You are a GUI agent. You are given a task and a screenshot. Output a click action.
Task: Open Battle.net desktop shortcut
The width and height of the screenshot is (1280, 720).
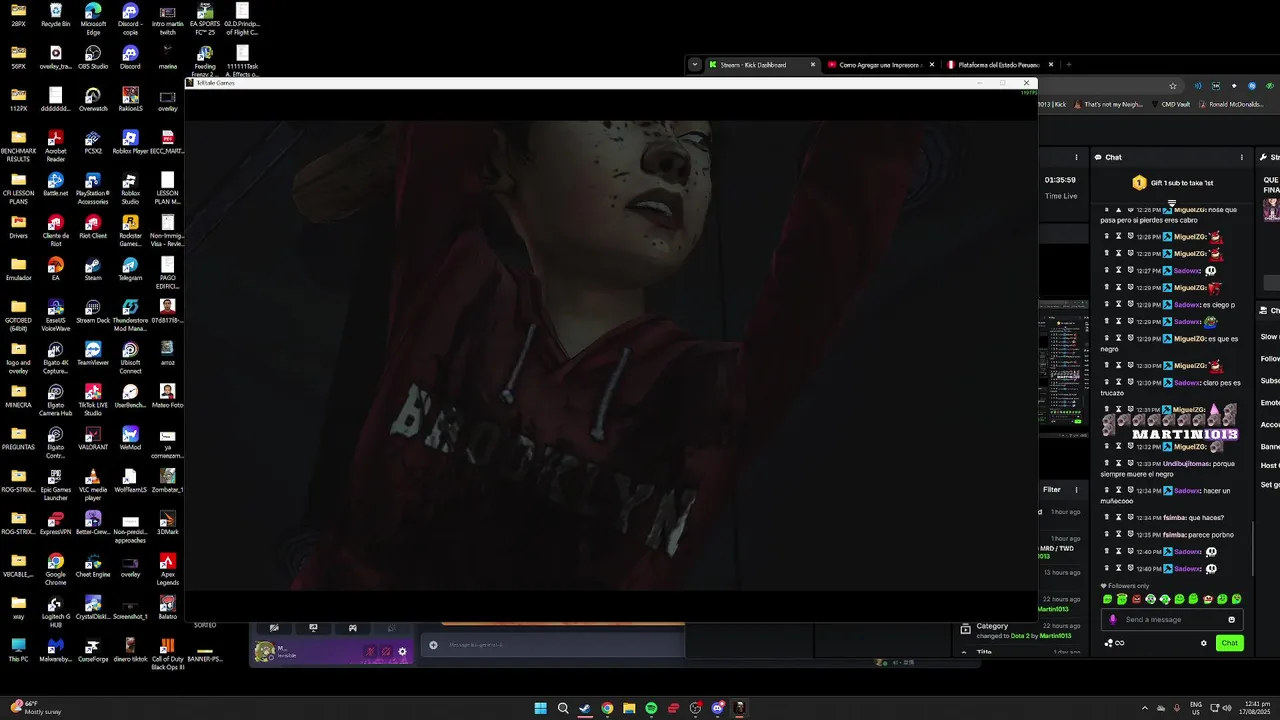(56, 184)
